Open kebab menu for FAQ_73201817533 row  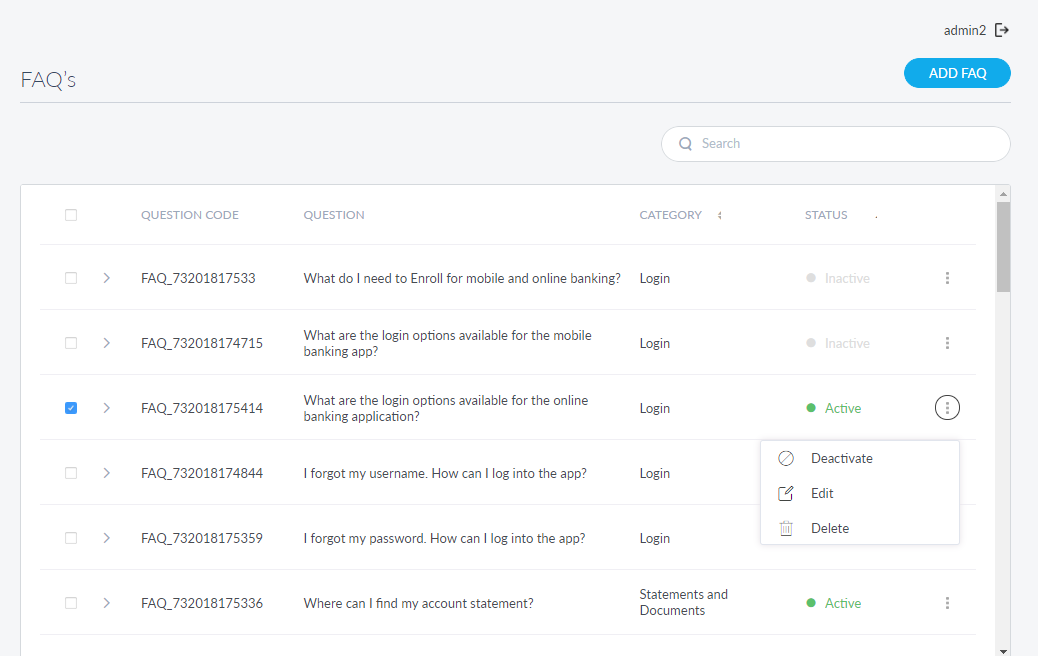pyautogui.click(x=947, y=278)
